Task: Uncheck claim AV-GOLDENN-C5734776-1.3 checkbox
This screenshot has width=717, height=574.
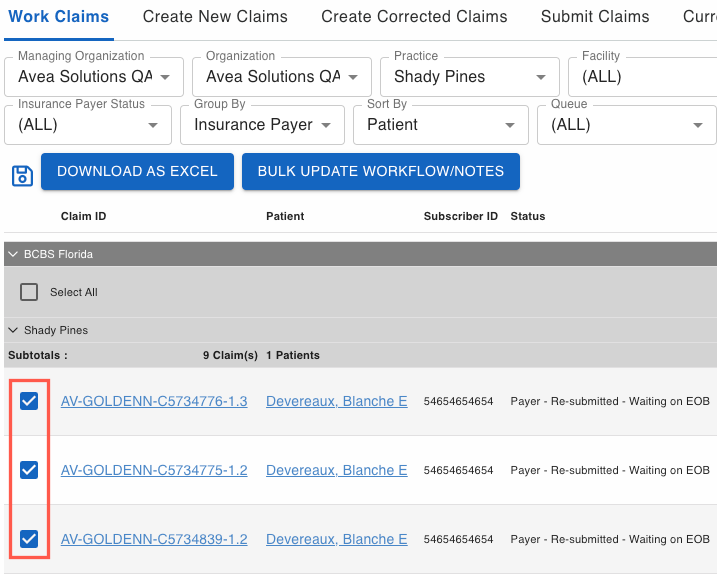Action: (x=29, y=401)
